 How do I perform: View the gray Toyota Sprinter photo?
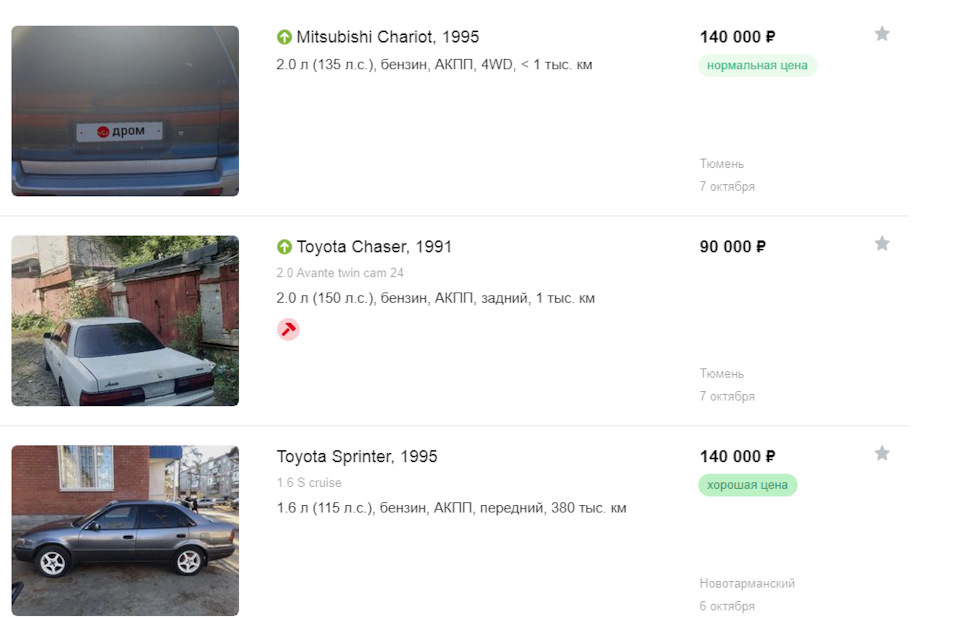[x=125, y=531]
